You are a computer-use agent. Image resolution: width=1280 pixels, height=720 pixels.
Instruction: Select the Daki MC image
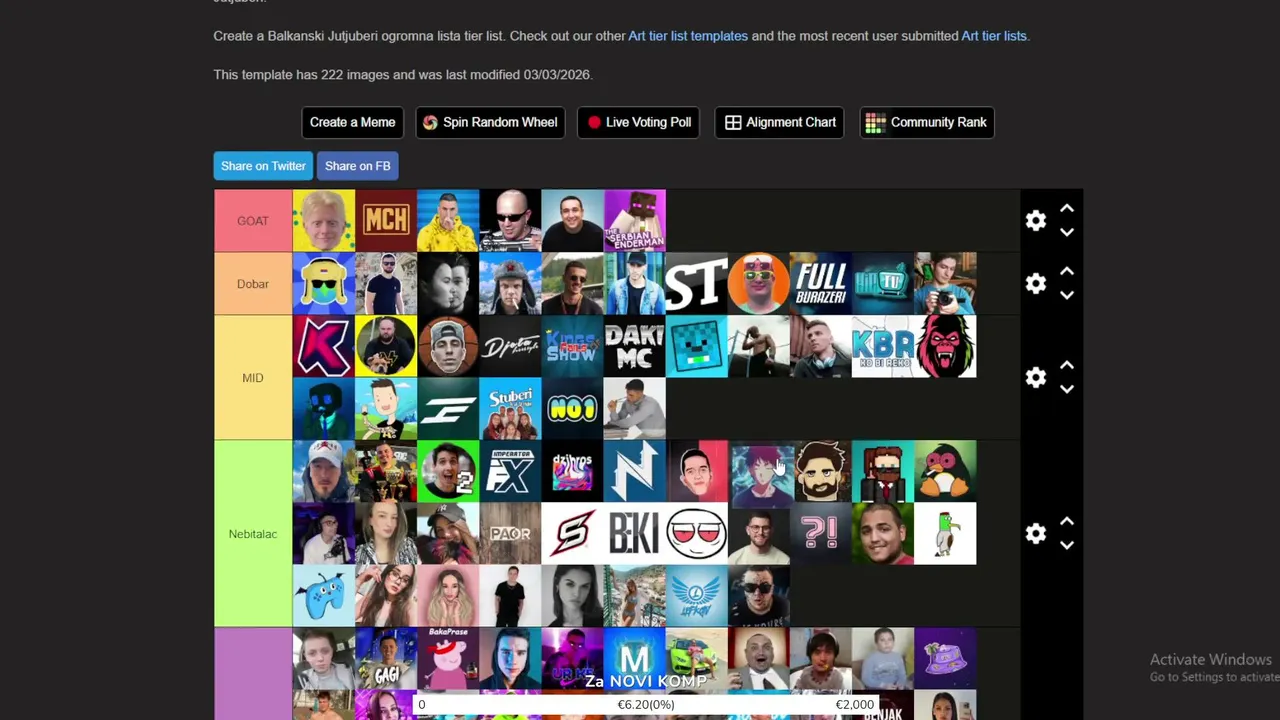tap(635, 347)
